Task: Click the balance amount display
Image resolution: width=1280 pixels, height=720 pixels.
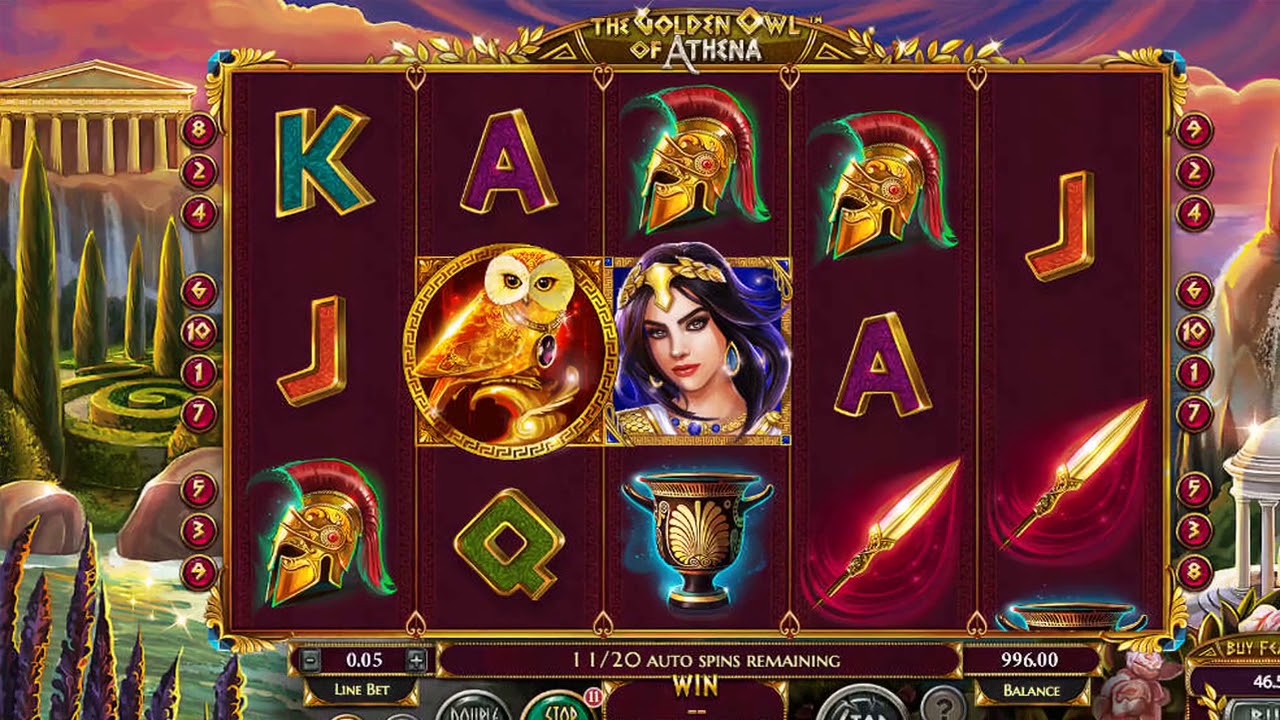Action: (x=1031, y=660)
